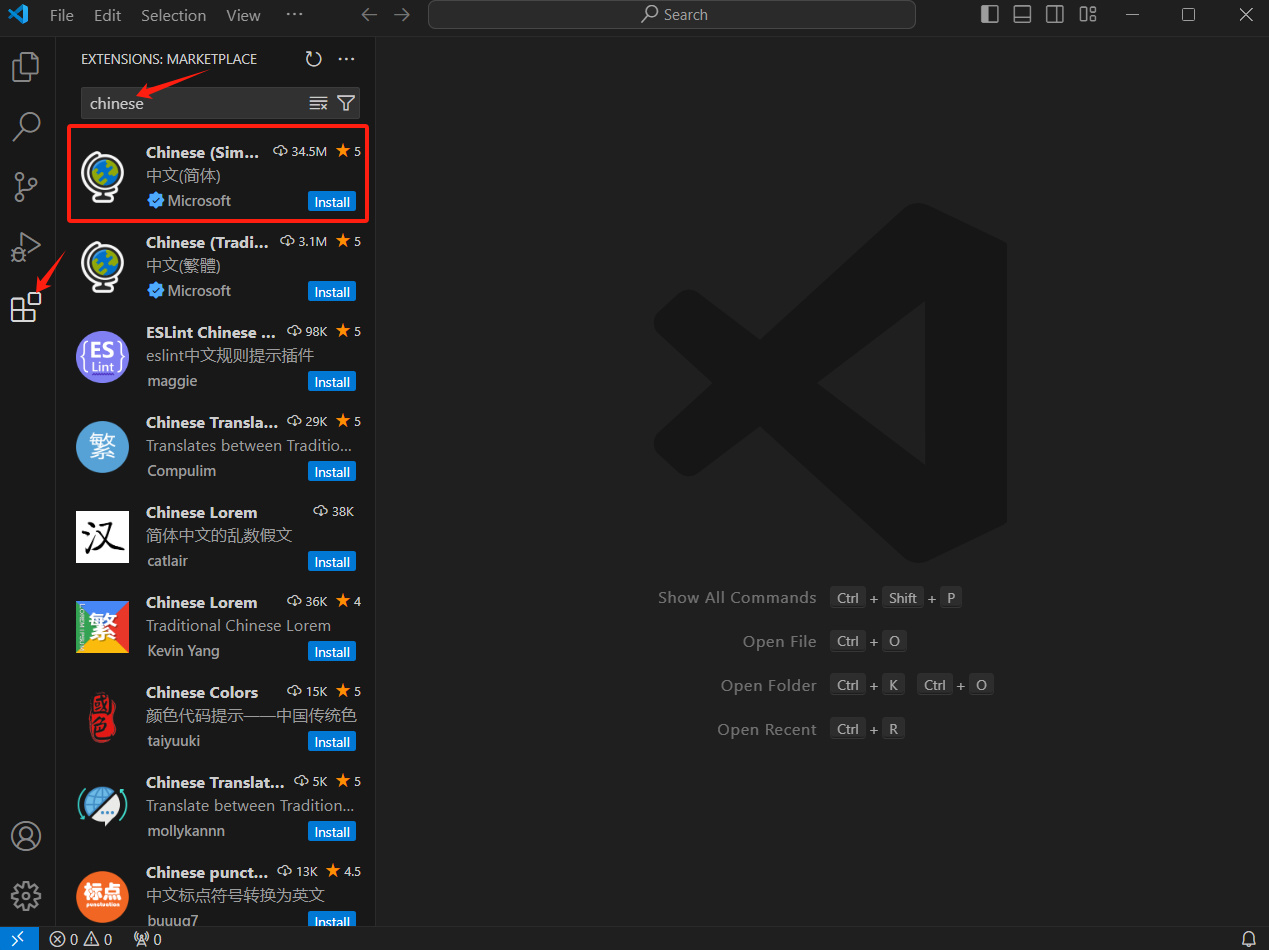Viewport: 1269px width, 950px height.
Task: Open the Kevin Yang colorful 繁 icon
Action: tap(102, 627)
